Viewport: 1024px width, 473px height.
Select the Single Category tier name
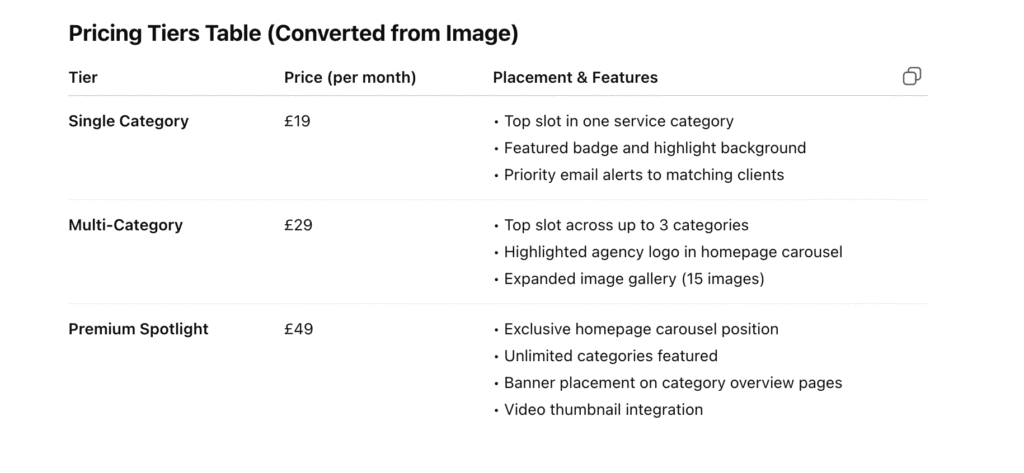(x=129, y=121)
